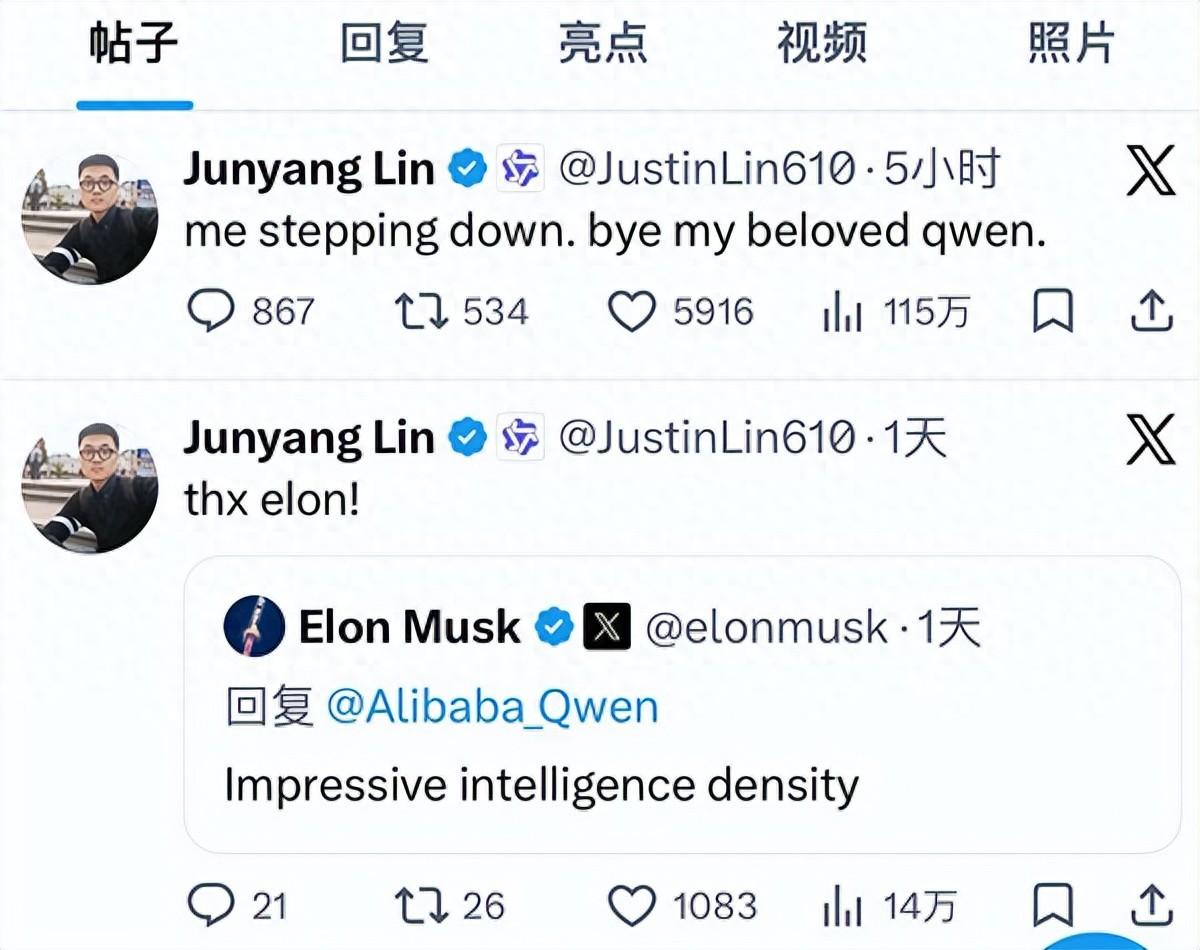
Task: Share the 'me stepping down' post
Action: 1151,312
